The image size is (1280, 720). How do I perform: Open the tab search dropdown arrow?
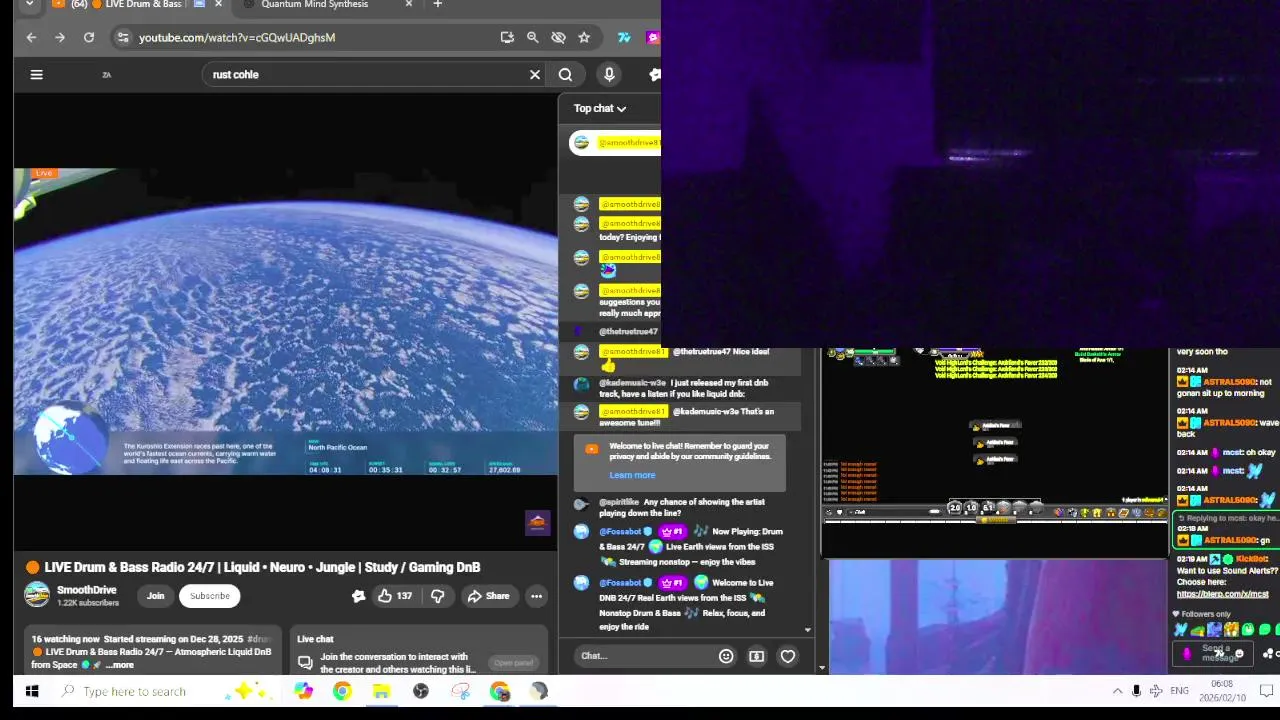coord(29,5)
